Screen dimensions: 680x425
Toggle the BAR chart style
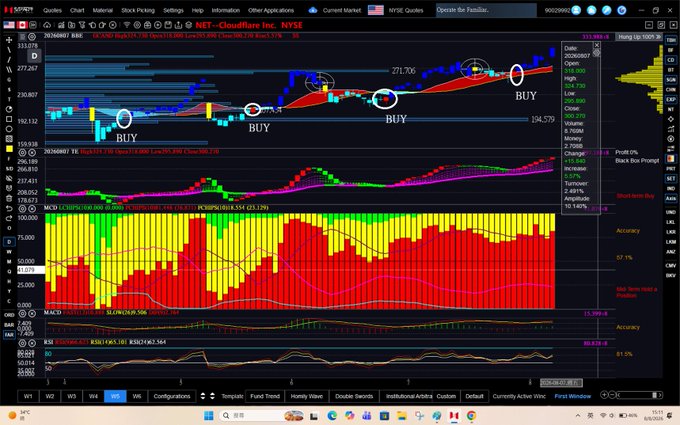pos(9,324)
